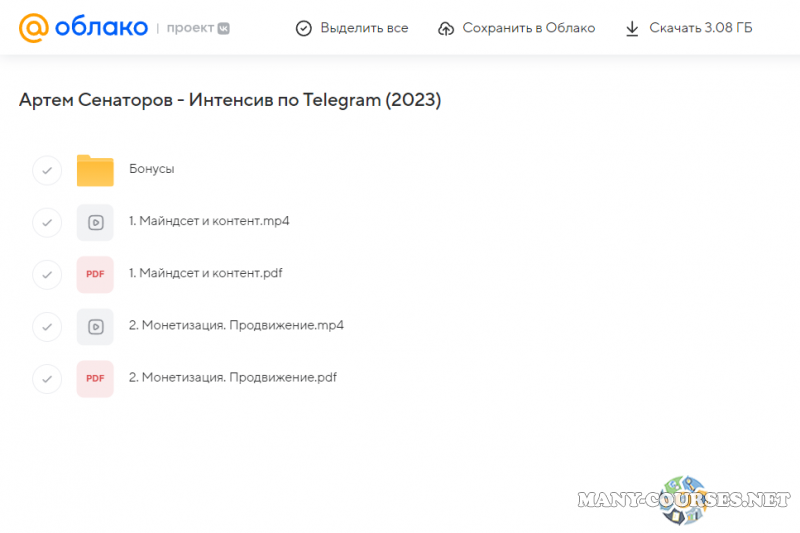Check the box for 1. Майндсет и контент.pdf
The height and width of the screenshot is (533, 800).
47,274
